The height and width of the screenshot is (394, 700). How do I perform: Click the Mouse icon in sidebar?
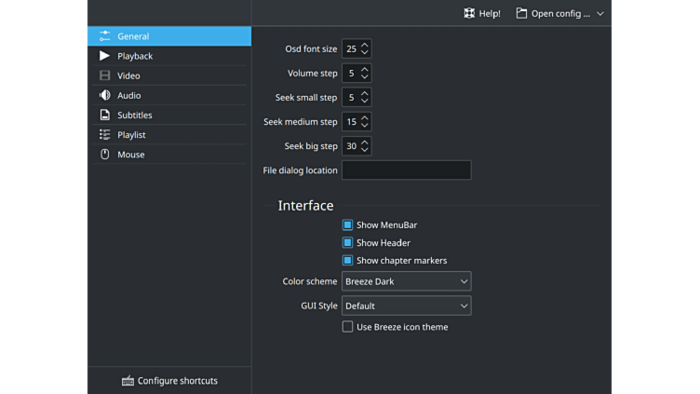[104, 154]
